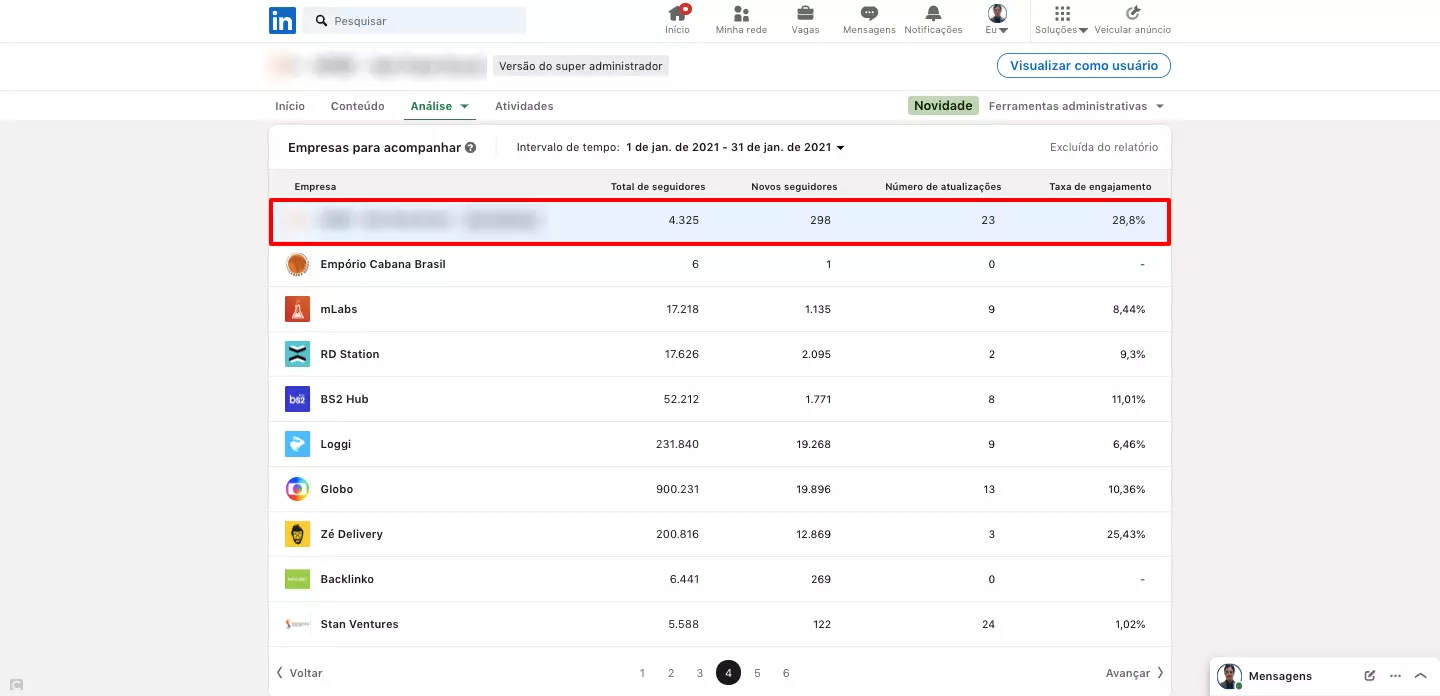Collapse the Mensagens chat panel

1420,676
